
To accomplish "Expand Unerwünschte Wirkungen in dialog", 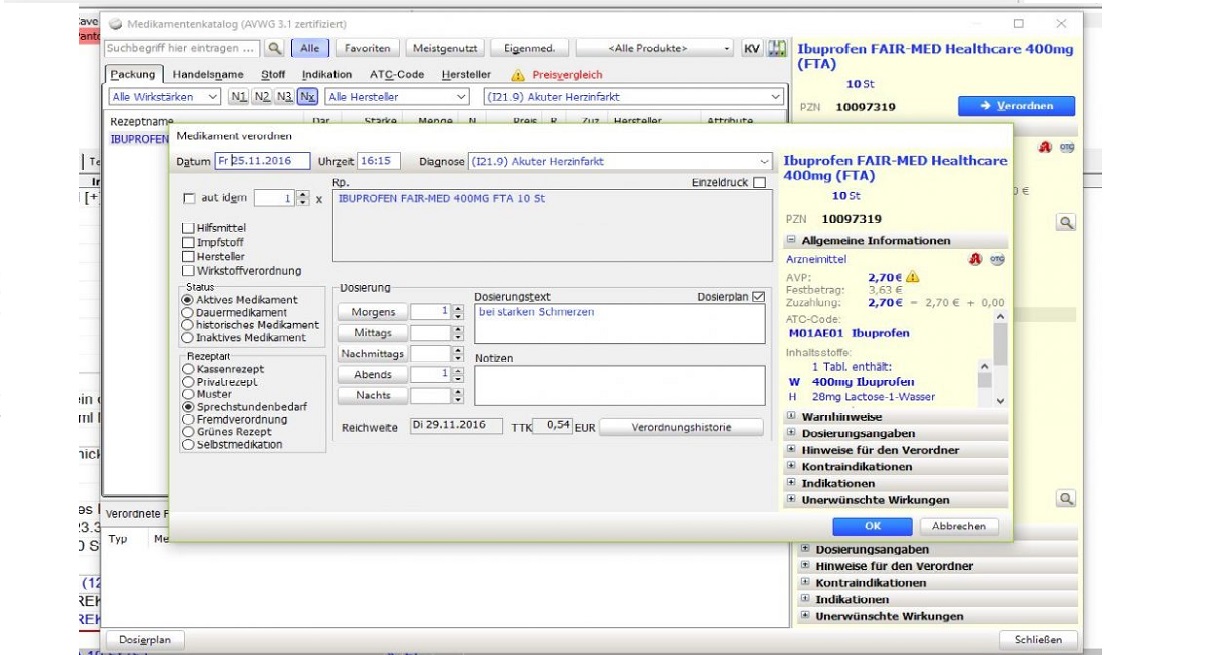I will click(791, 500).
